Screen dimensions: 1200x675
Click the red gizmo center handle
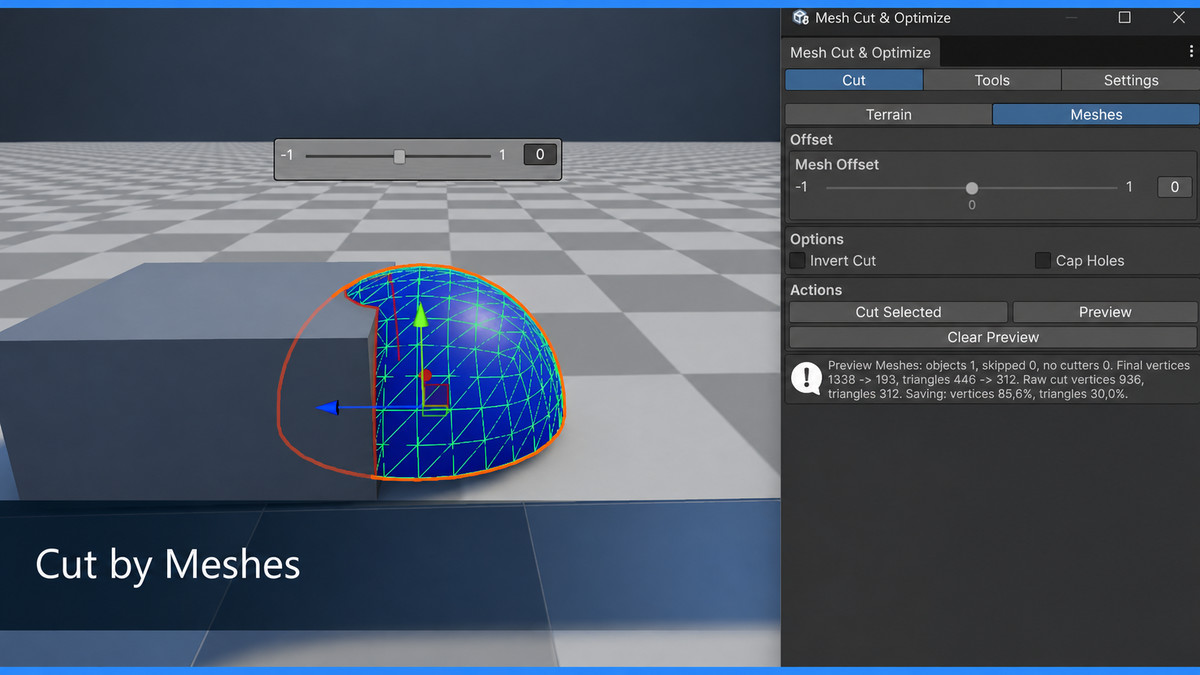pos(426,376)
